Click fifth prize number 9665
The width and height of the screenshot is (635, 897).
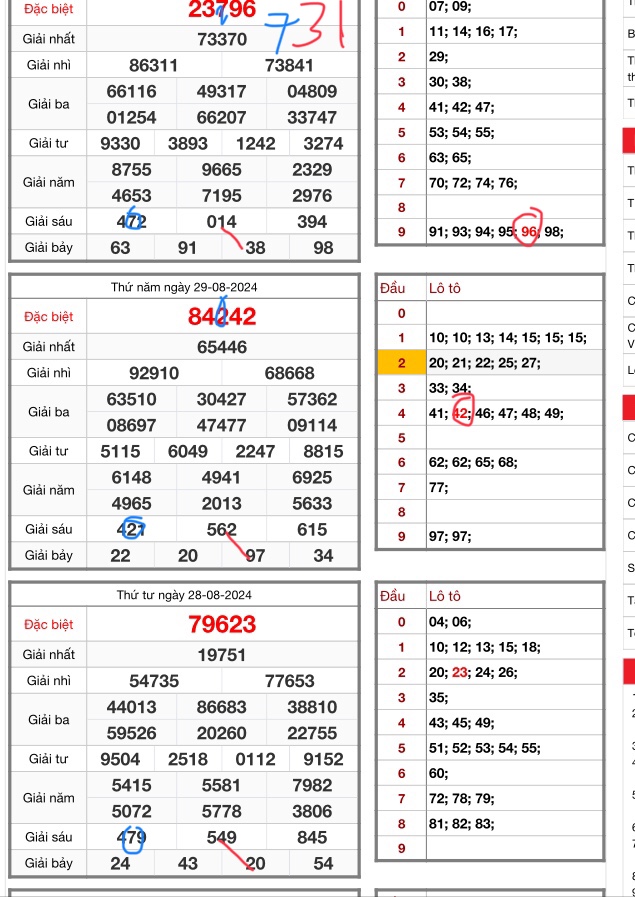221,170
